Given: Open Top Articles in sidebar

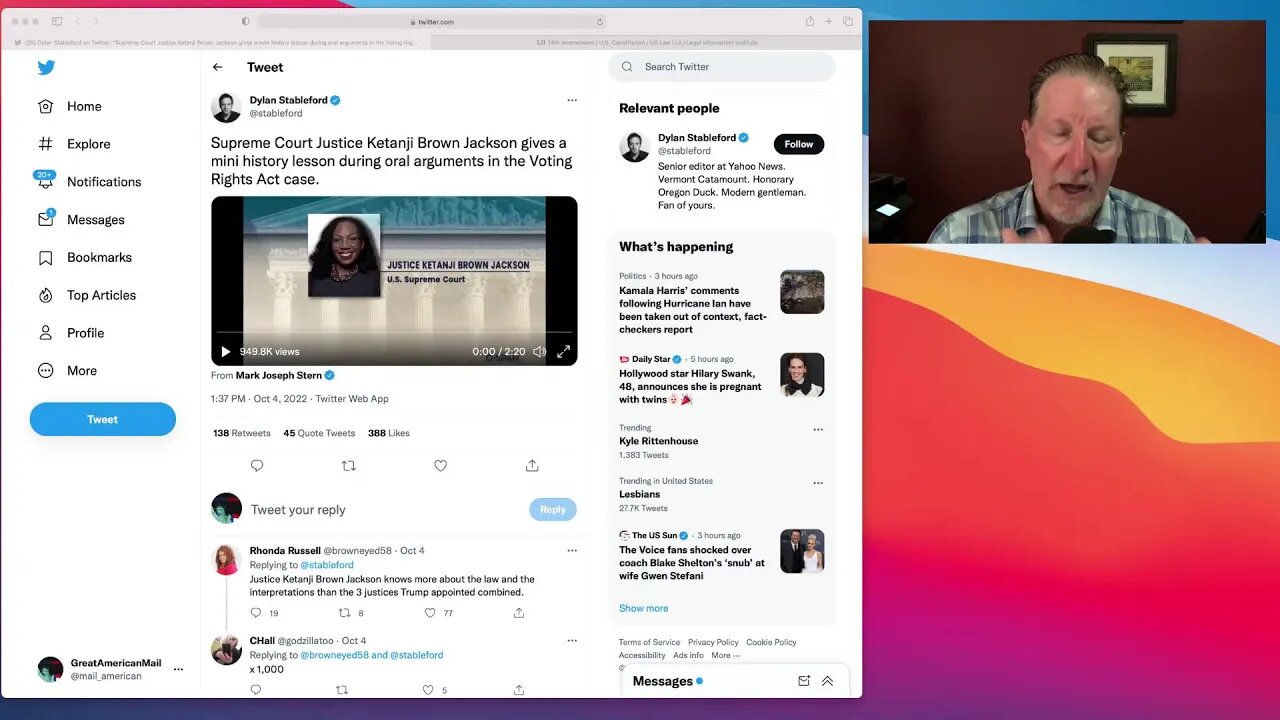Looking at the screenshot, I should coord(87,295).
